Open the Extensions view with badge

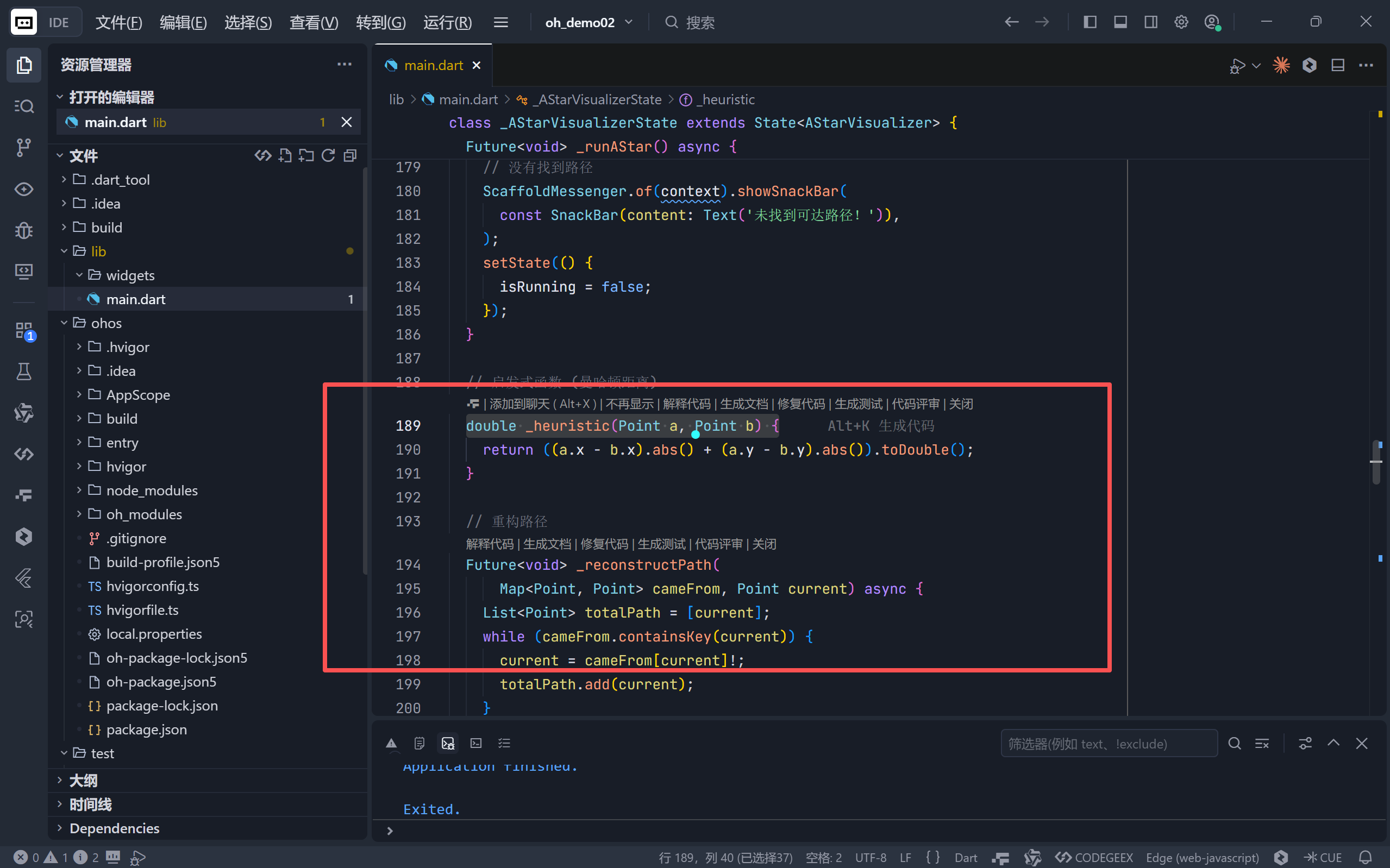pos(23,330)
